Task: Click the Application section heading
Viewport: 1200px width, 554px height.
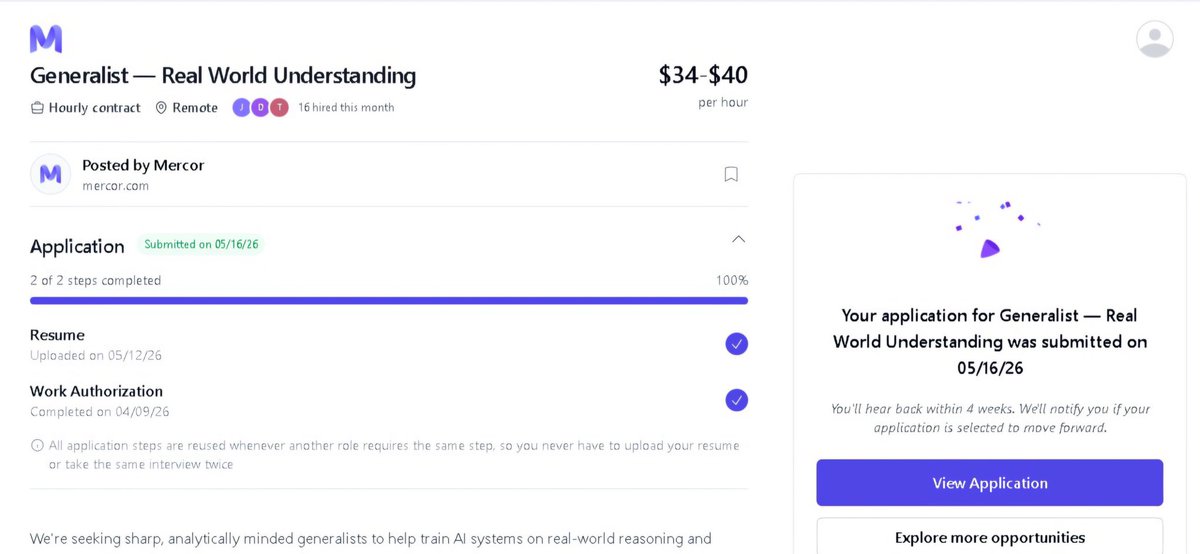Action: click(x=77, y=246)
